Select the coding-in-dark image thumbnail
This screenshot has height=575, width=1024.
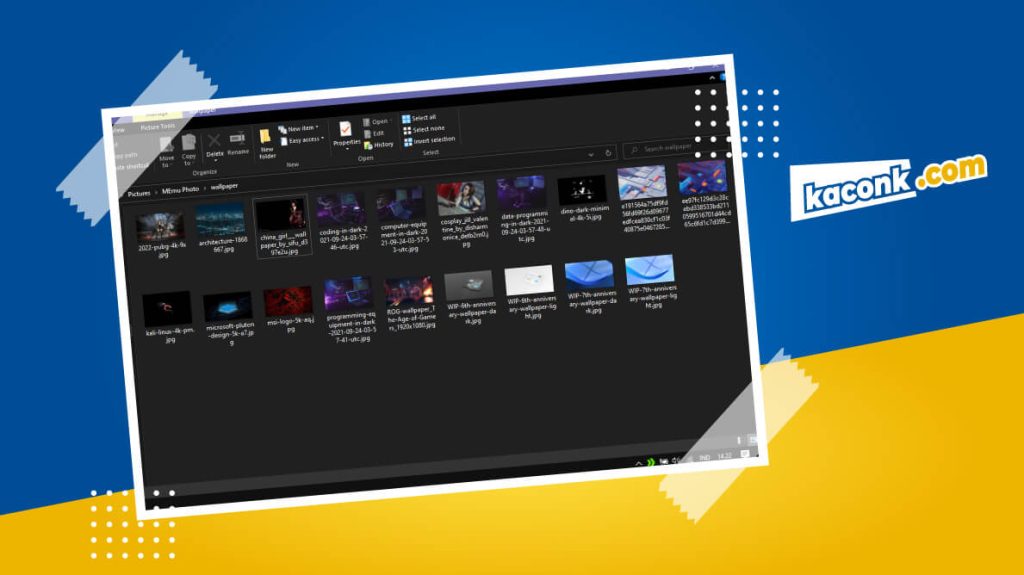tap(341, 209)
